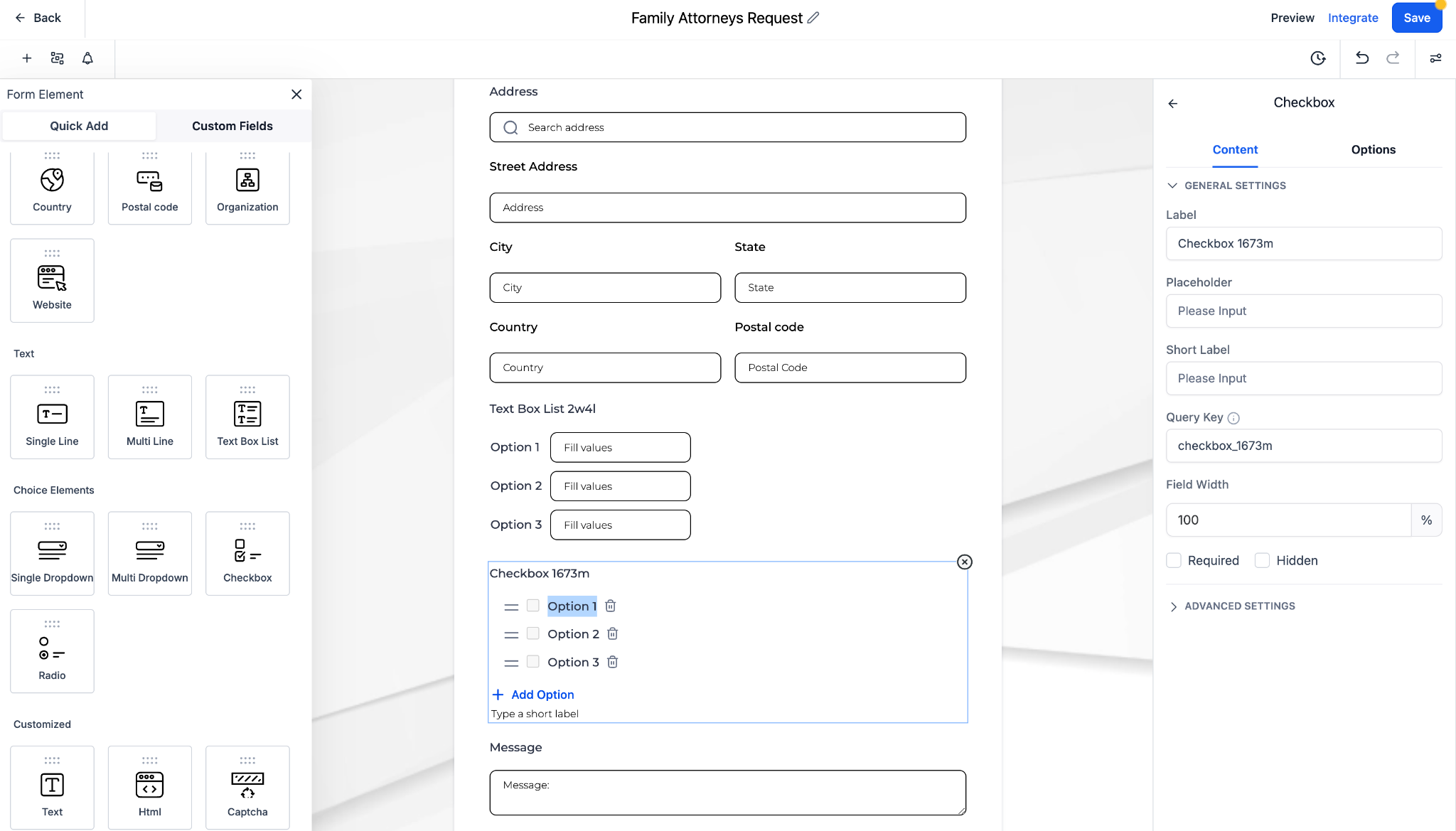Image resolution: width=1456 pixels, height=831 pixels.
Task: Click the Field Width input
Action: click(1288, 520)
